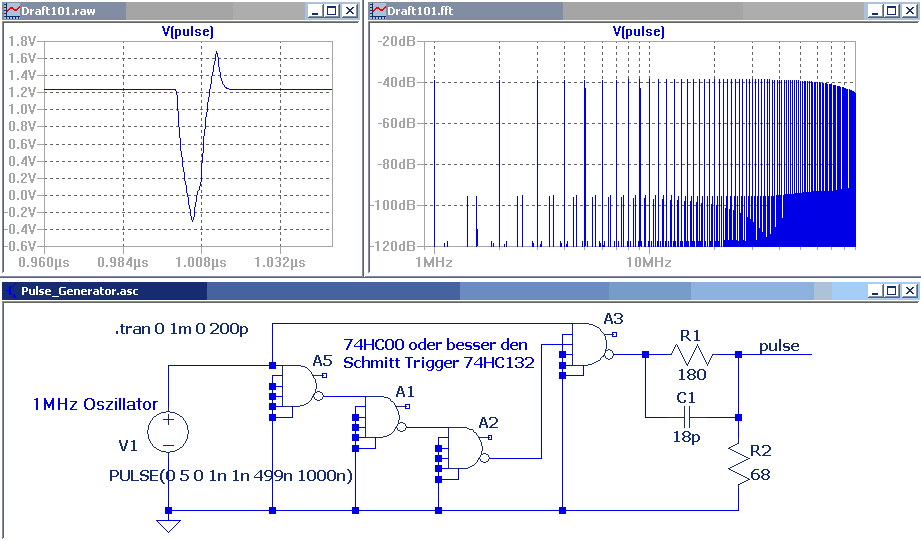
Task: Click the Draft101.fft title bar
Action: pos(644,11)
